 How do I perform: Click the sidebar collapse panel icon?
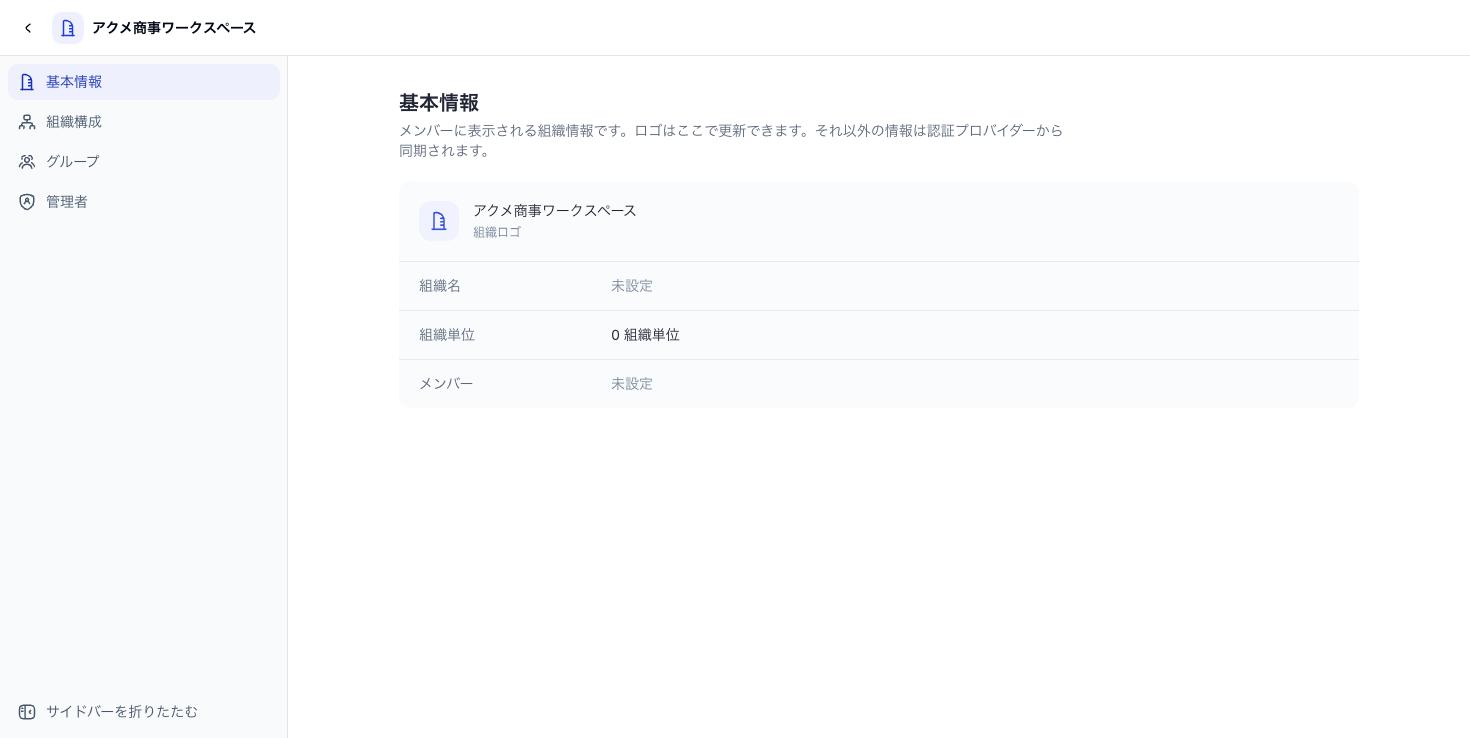coord(27,712)
